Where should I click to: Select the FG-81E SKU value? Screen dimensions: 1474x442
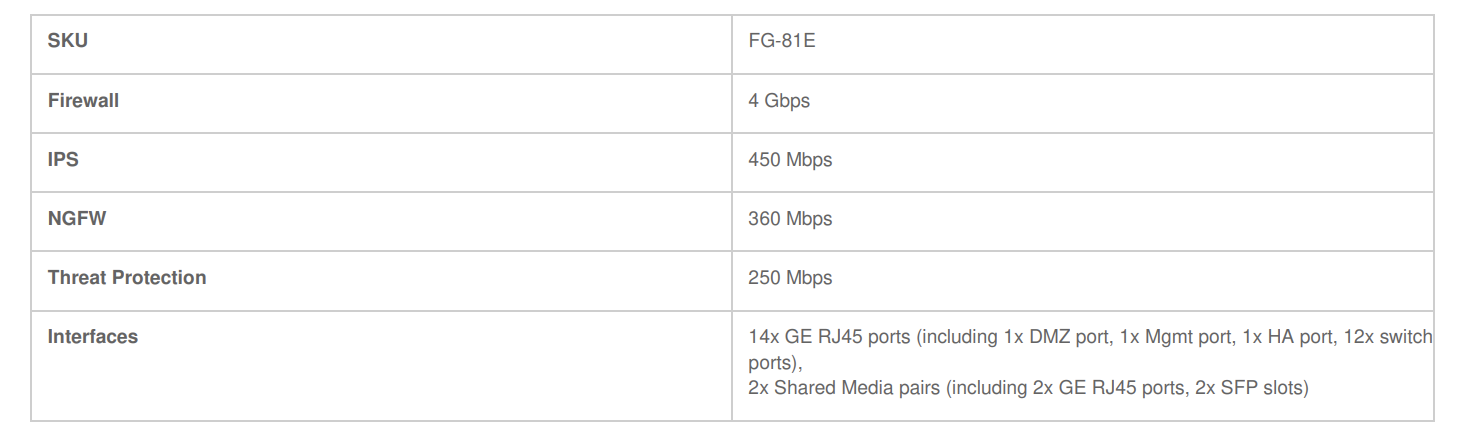[x=782, y=42]
